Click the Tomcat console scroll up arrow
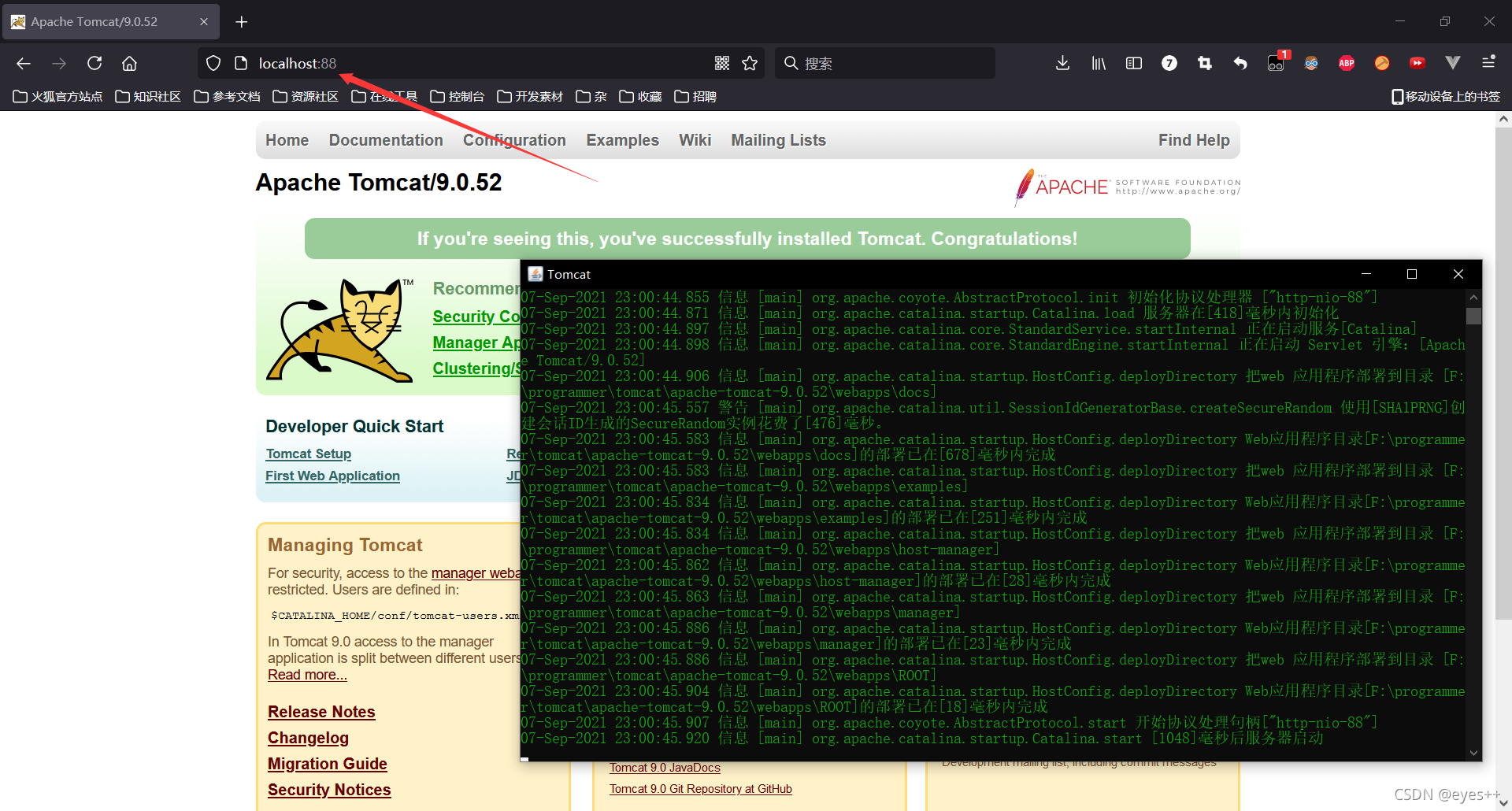 1473,298
